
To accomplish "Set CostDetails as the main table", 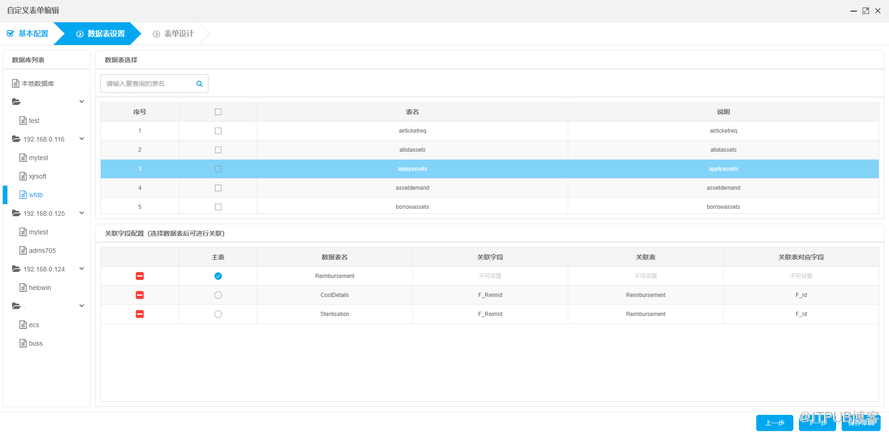I will point(218,295).
